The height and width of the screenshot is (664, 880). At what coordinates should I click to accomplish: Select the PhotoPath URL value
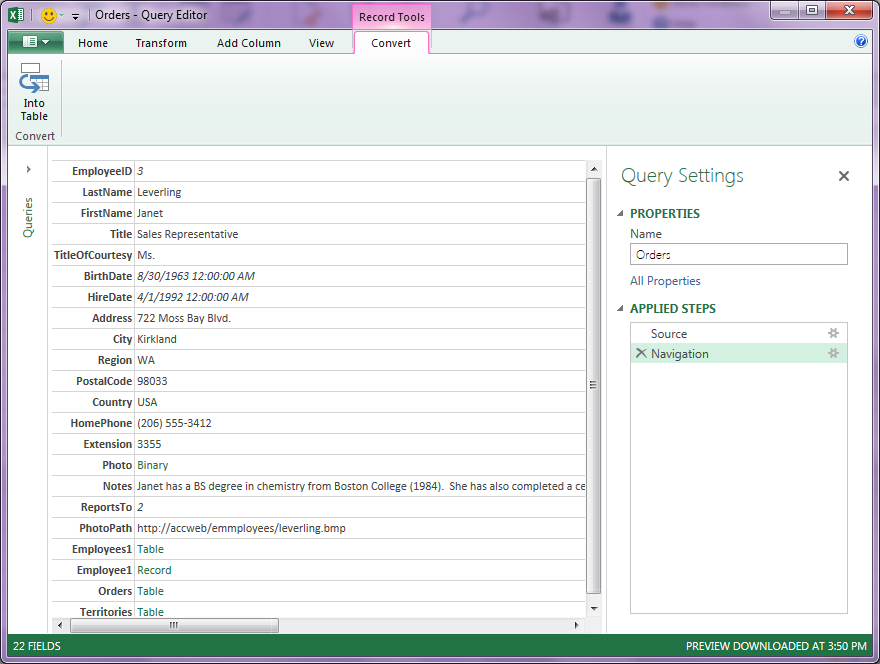241,528
